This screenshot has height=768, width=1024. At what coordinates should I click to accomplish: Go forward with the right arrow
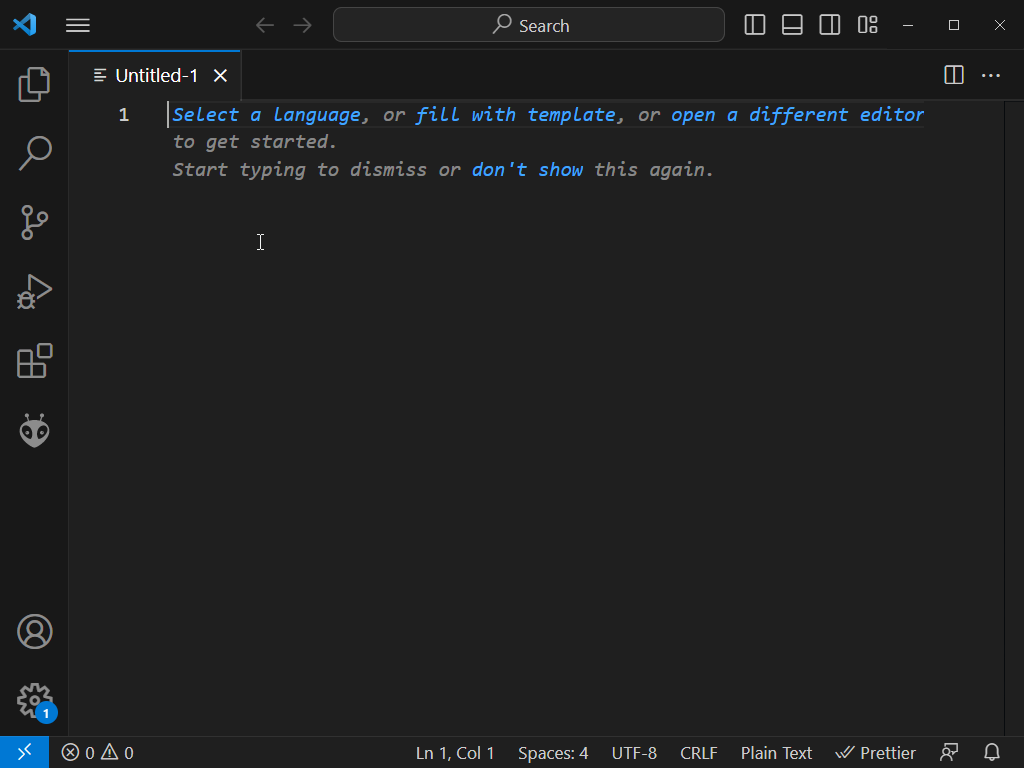point(302,25)
